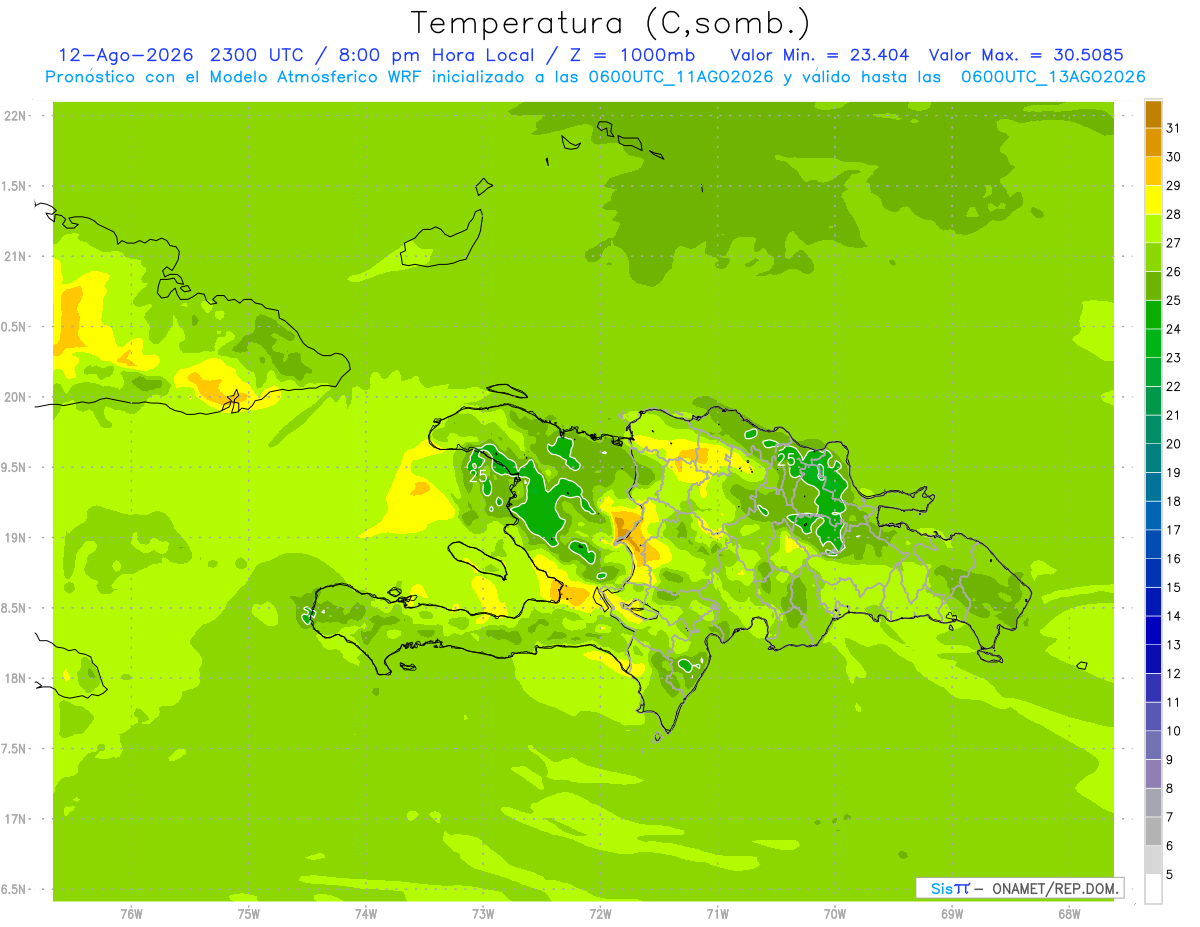
Task: Click the "20N" latitude label
Action: [14, 397]
